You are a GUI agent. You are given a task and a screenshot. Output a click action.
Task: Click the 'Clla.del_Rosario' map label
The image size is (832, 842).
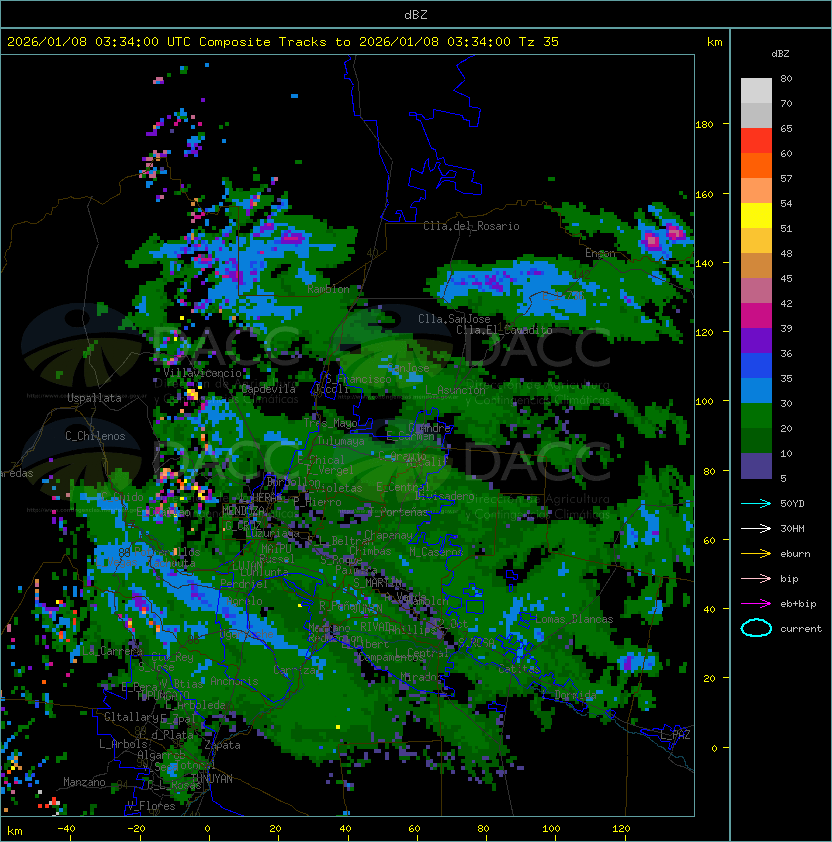[471, 226]
